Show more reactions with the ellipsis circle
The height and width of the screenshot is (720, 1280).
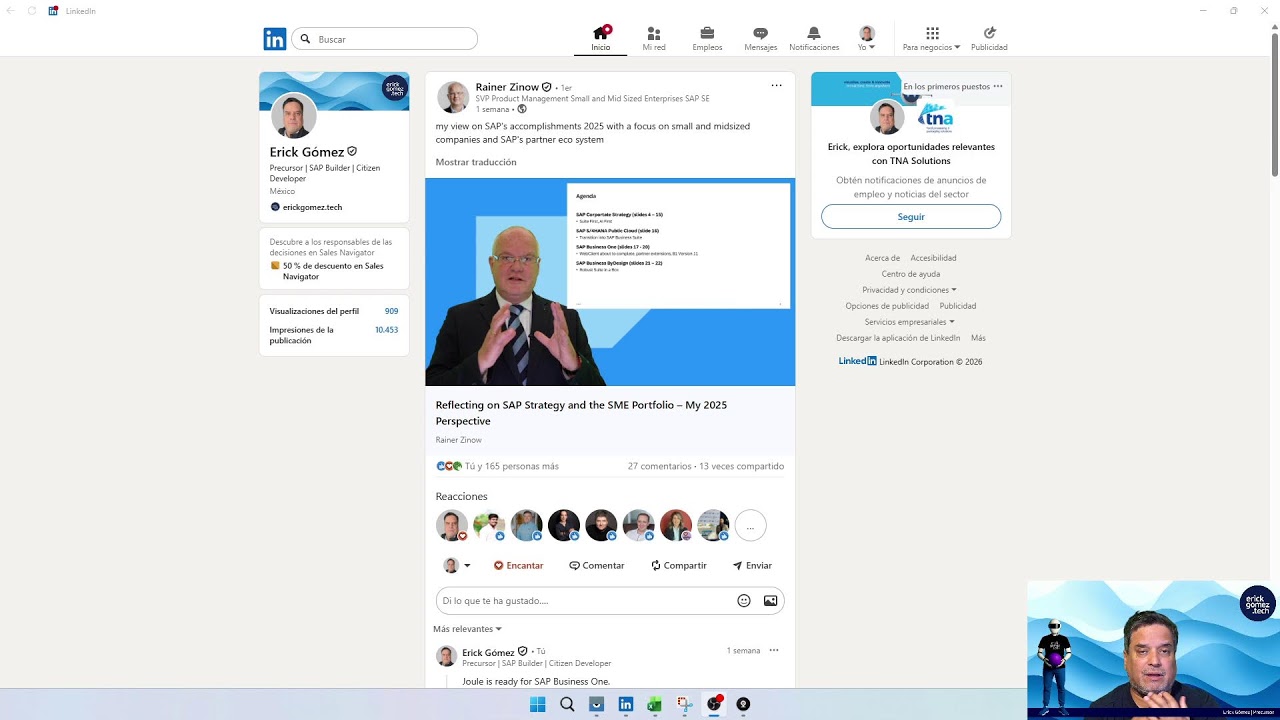click(x=750, y=526)
